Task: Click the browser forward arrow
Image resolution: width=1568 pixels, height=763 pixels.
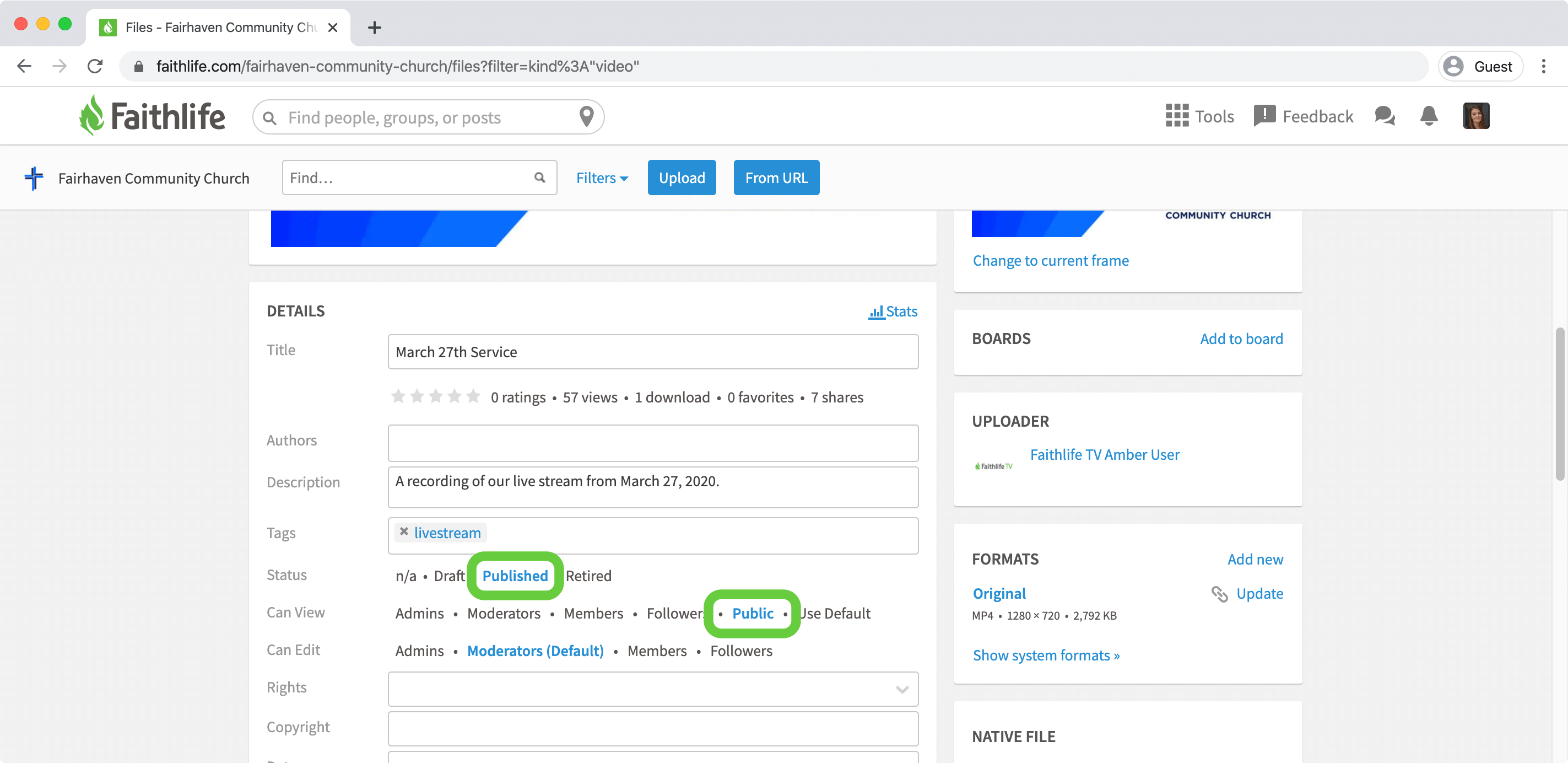Action: [60, 66]
